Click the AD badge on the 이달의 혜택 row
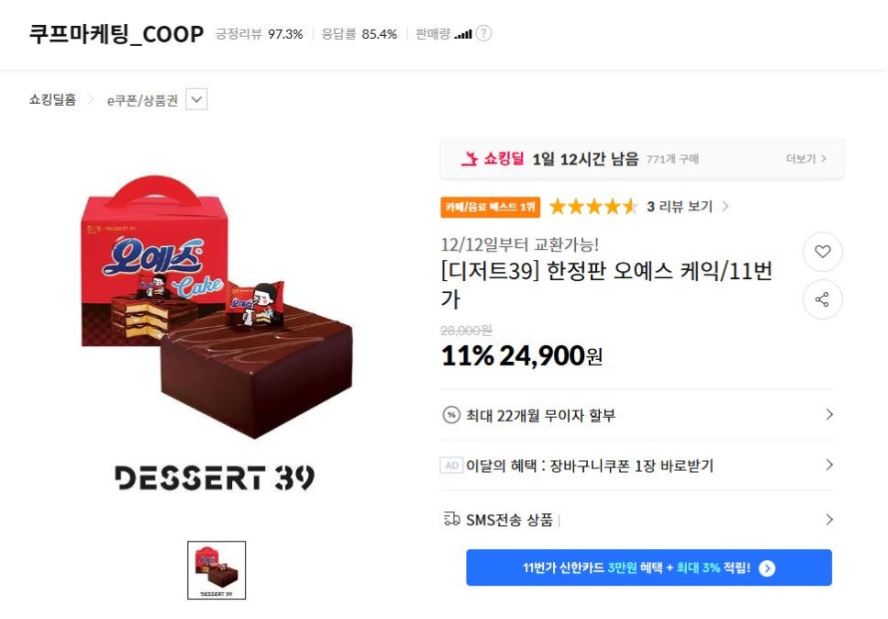This screenshot has height=619, width=888. coord(451,466)
